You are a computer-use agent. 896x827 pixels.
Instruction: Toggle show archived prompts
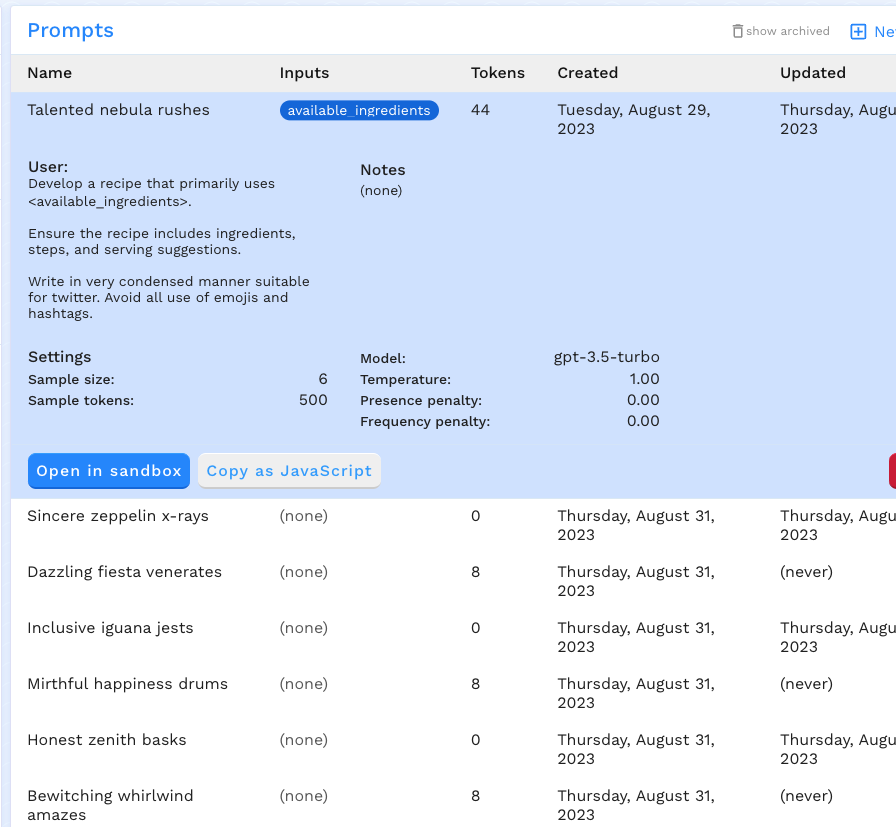787,31
